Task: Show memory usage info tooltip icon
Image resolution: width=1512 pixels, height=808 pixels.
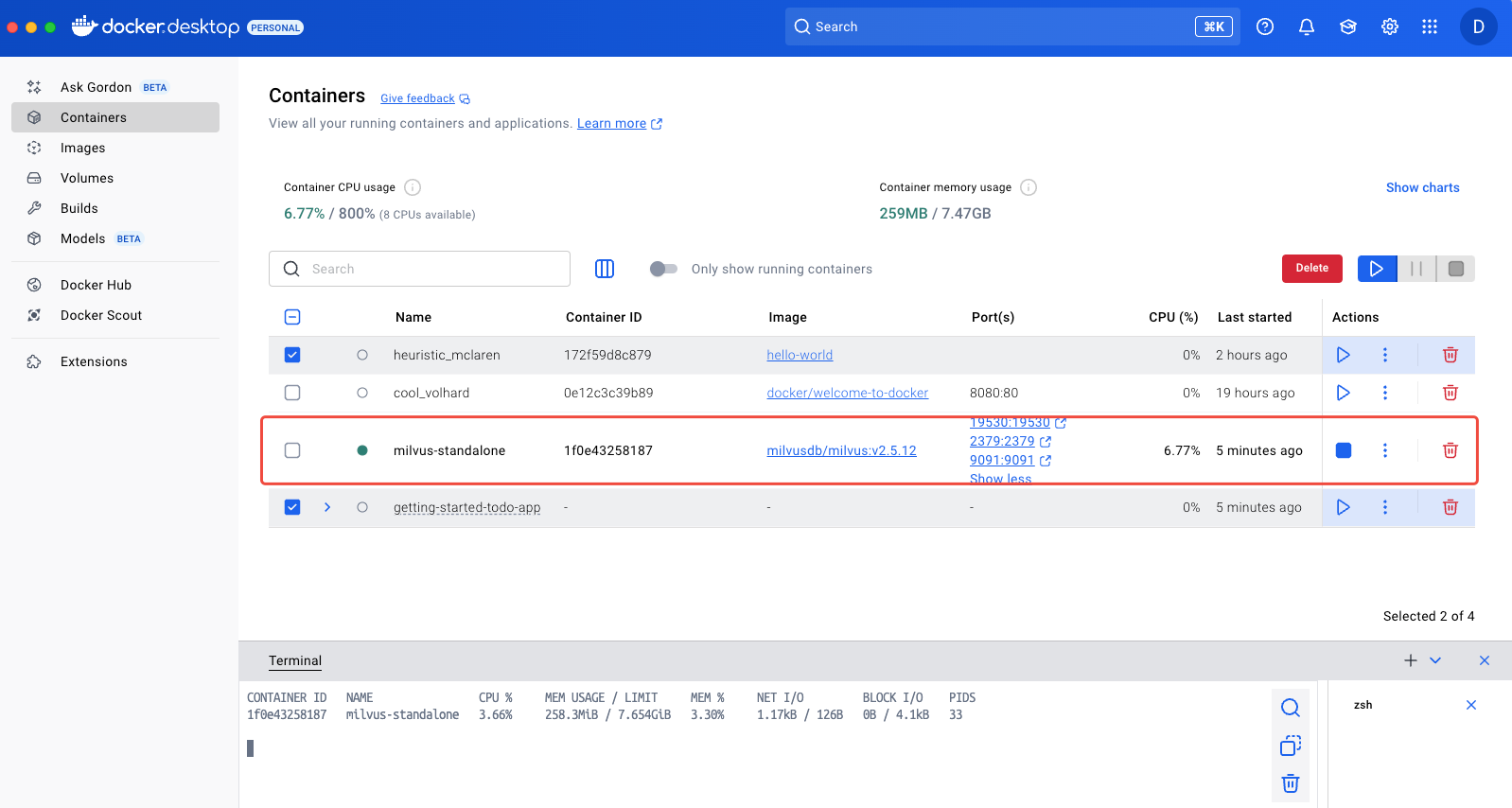Action: point(1029,187)
